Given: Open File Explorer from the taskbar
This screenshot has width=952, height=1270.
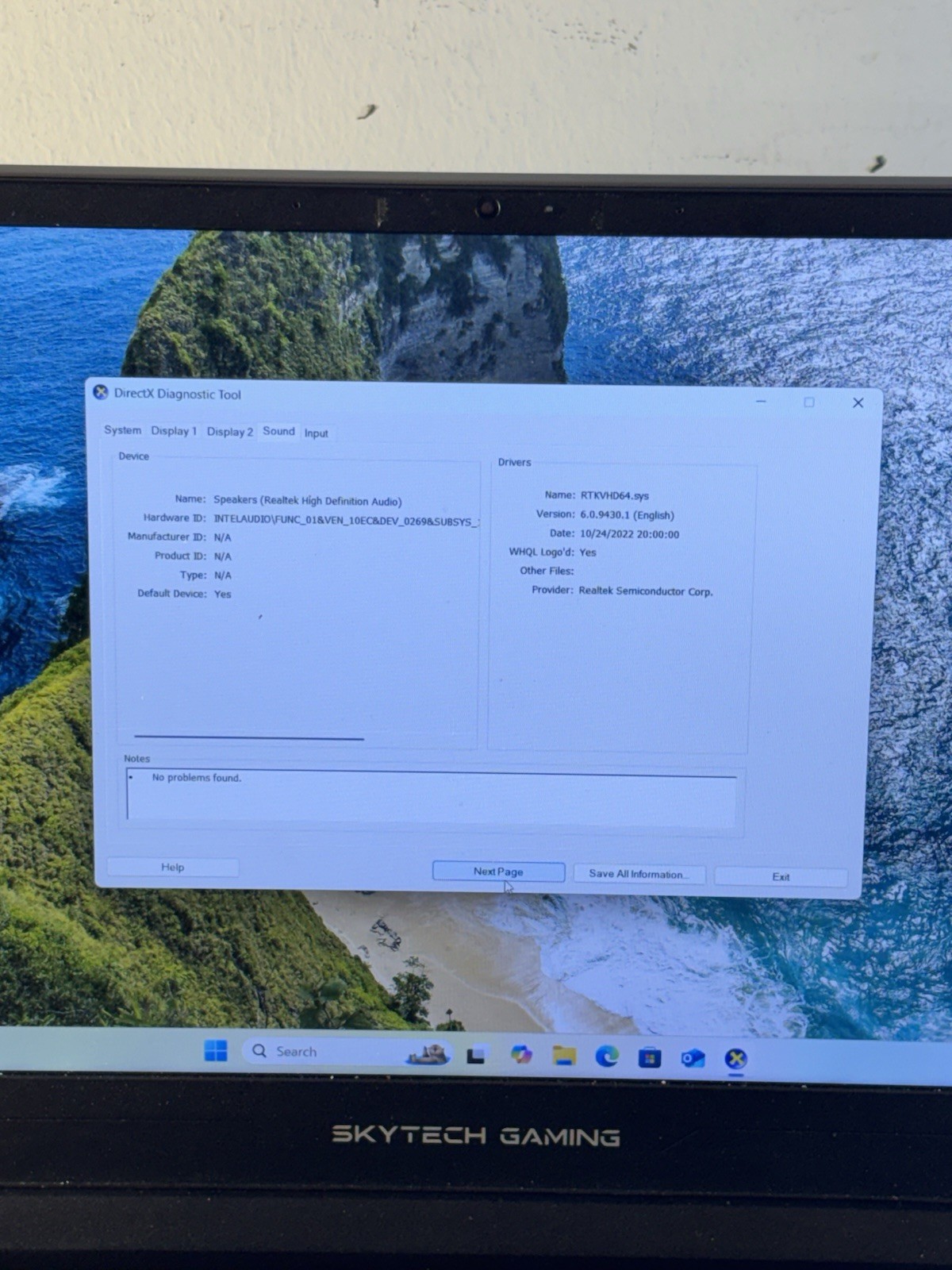Looking at the screenshot, I should [x=564, y=1056].
